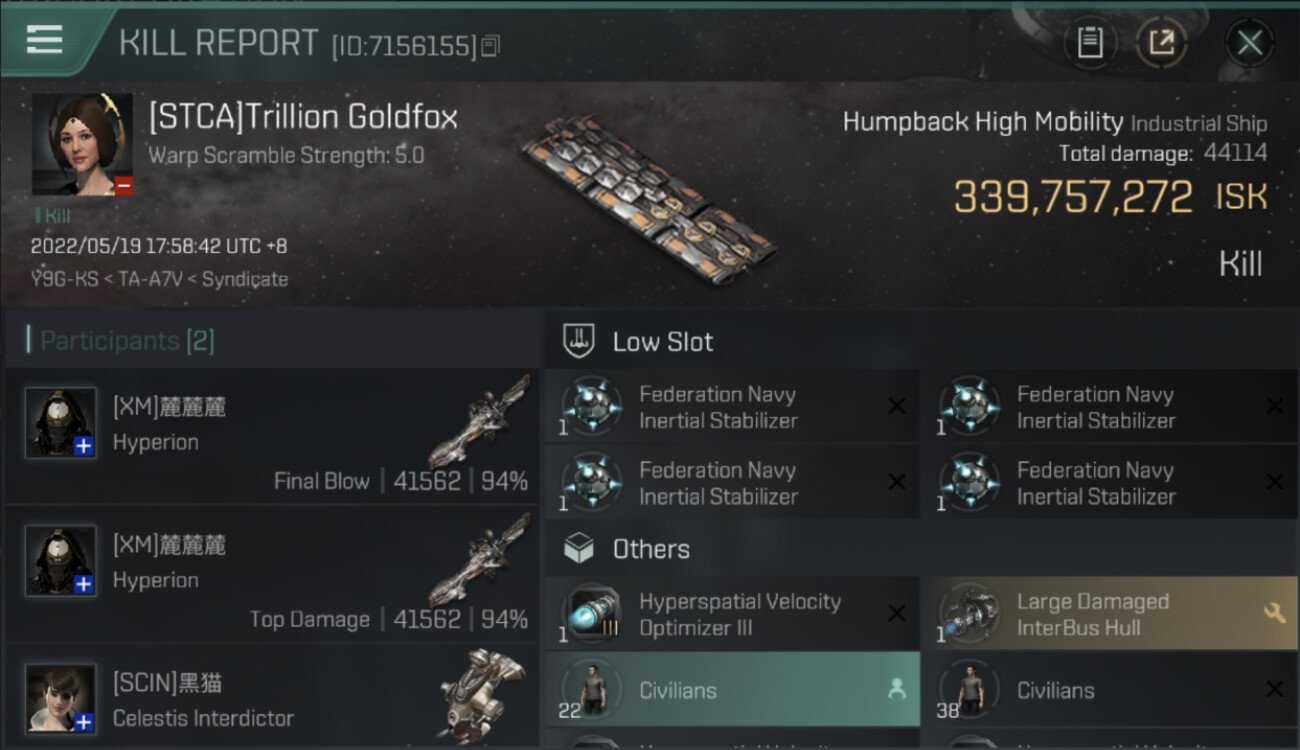Click wrench icon on InterBus Hull

1274,613
